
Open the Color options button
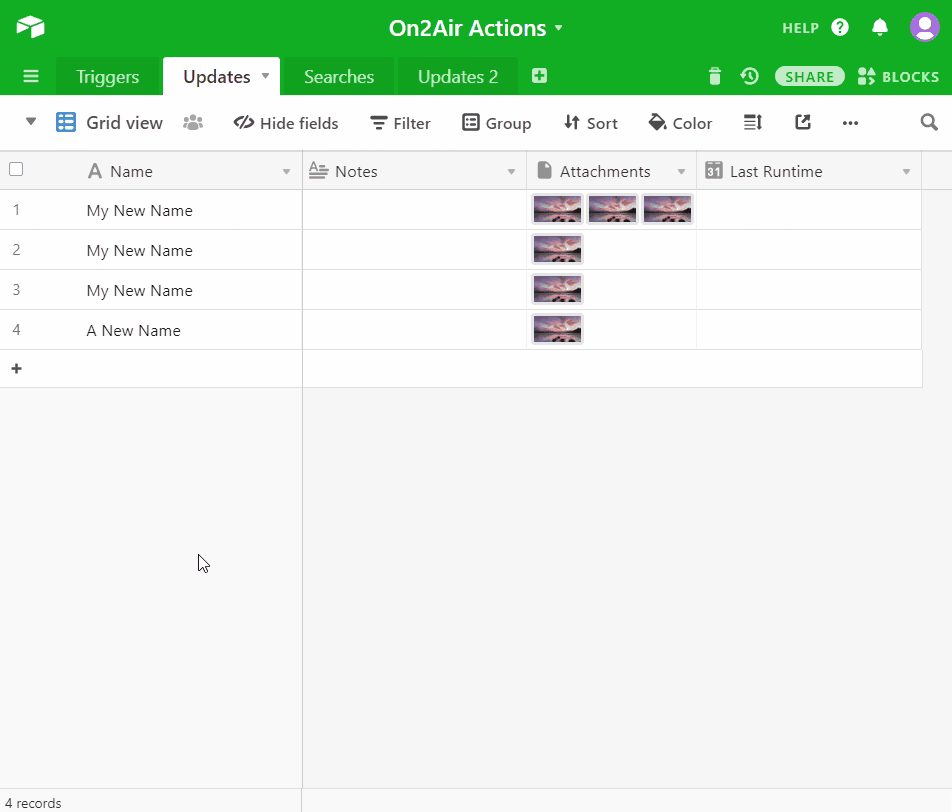point(680,123)
